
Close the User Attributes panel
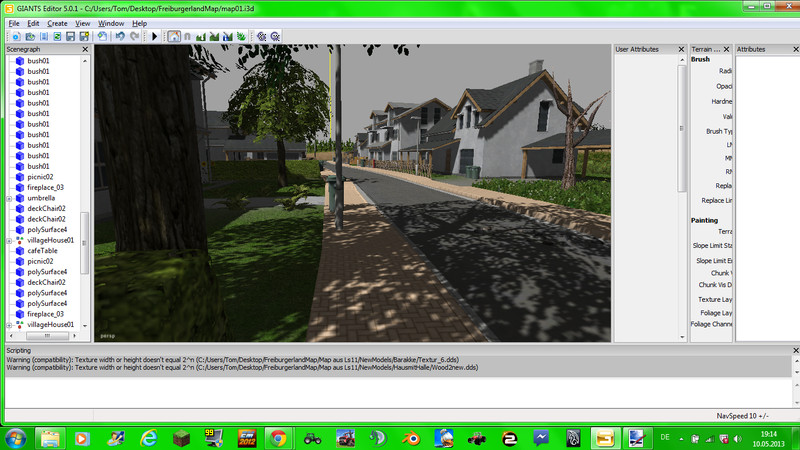click(x=681, y=49)
